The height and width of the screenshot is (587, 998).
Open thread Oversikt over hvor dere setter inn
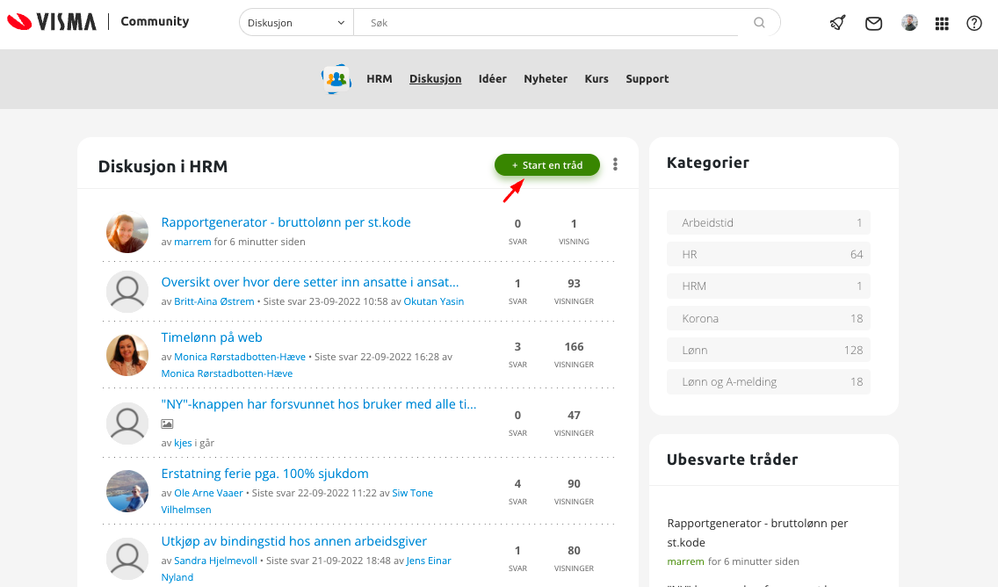click(310, 282)
